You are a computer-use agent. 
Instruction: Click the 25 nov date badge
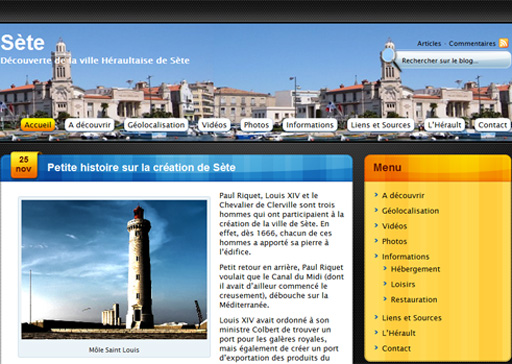24,165
